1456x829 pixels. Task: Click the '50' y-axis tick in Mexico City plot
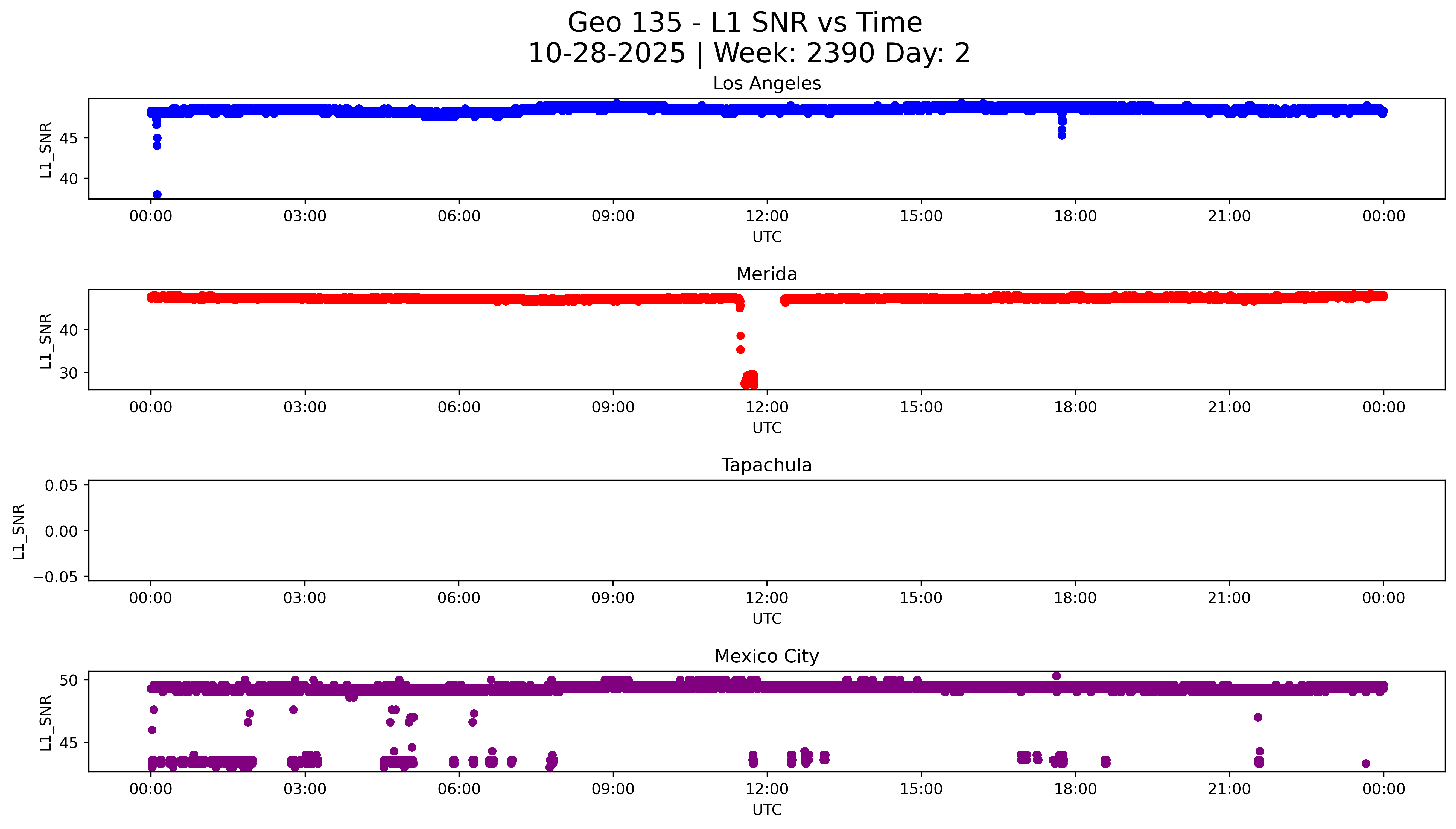click(68, 680)
